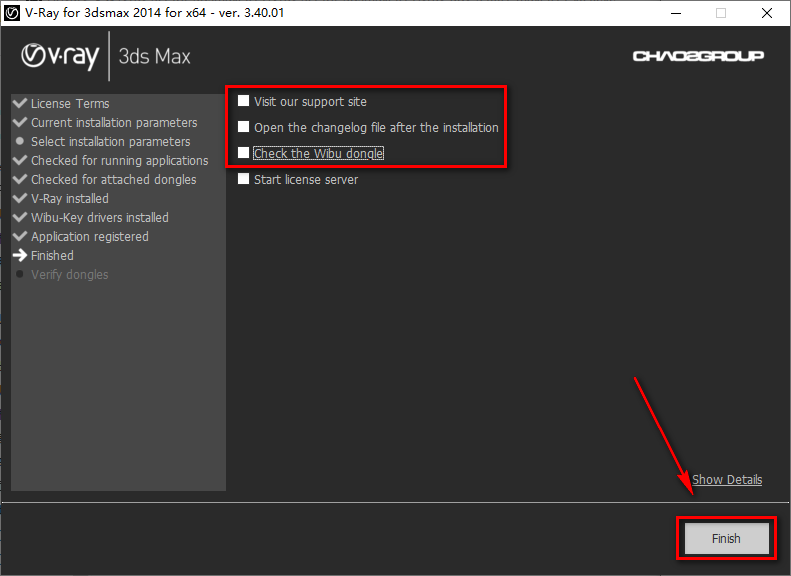The height and width of the screenshot is (576, 791).
Task: Enable the Visit our support site checkbox
Action: click(x=243, y=101)
